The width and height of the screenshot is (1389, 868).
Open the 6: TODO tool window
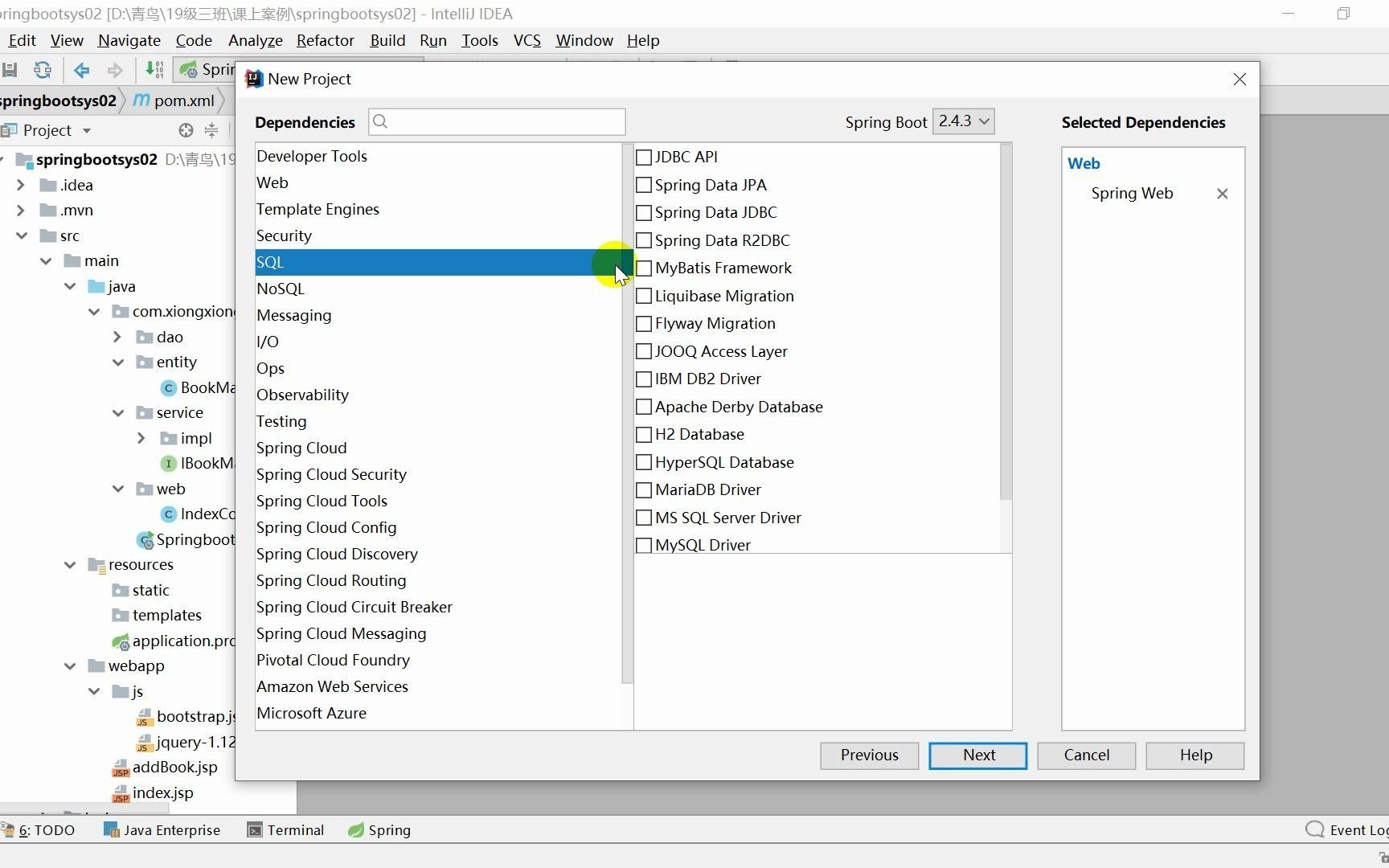(38, 830)
